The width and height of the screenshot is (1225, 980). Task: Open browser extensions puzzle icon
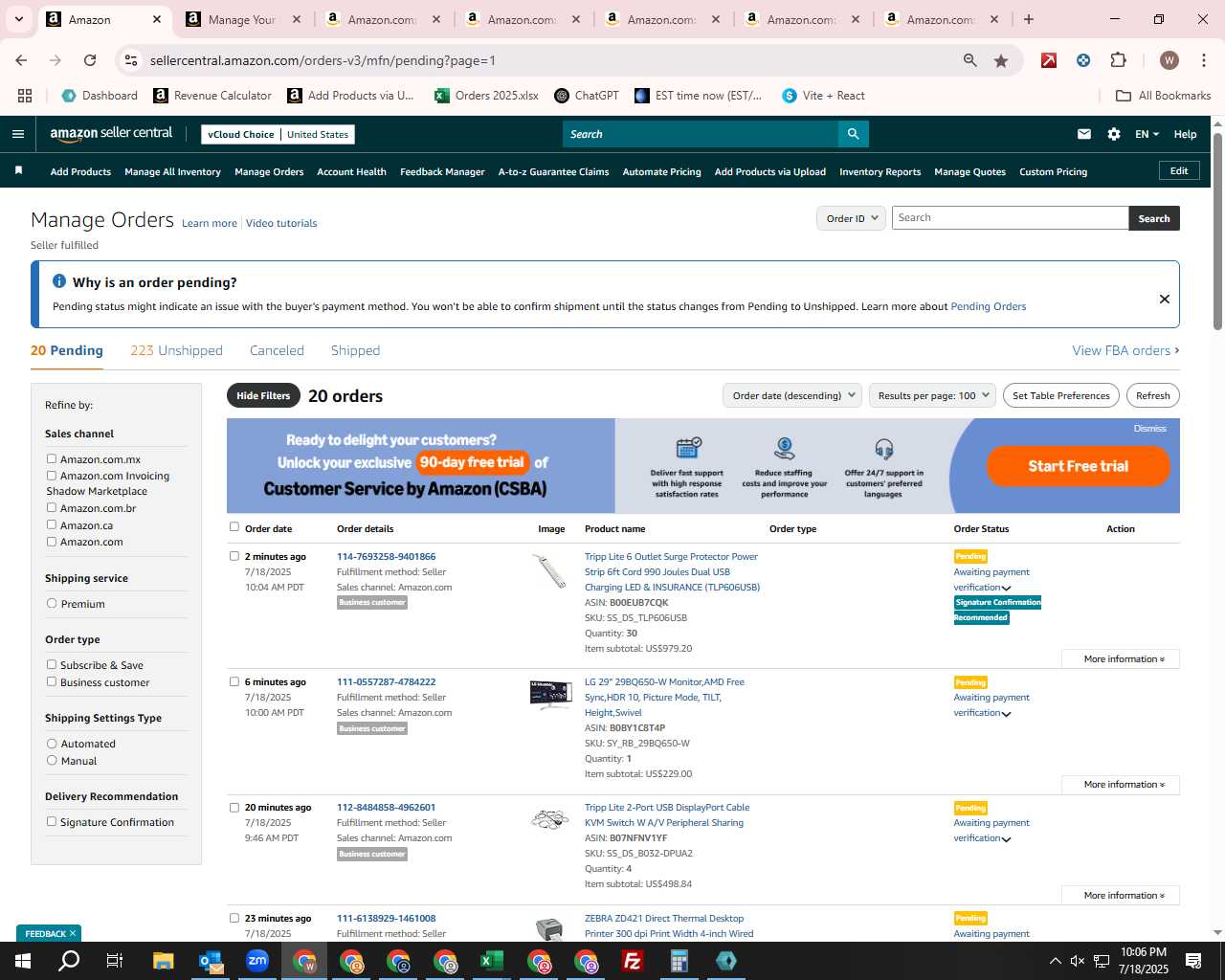[1118, 60]
